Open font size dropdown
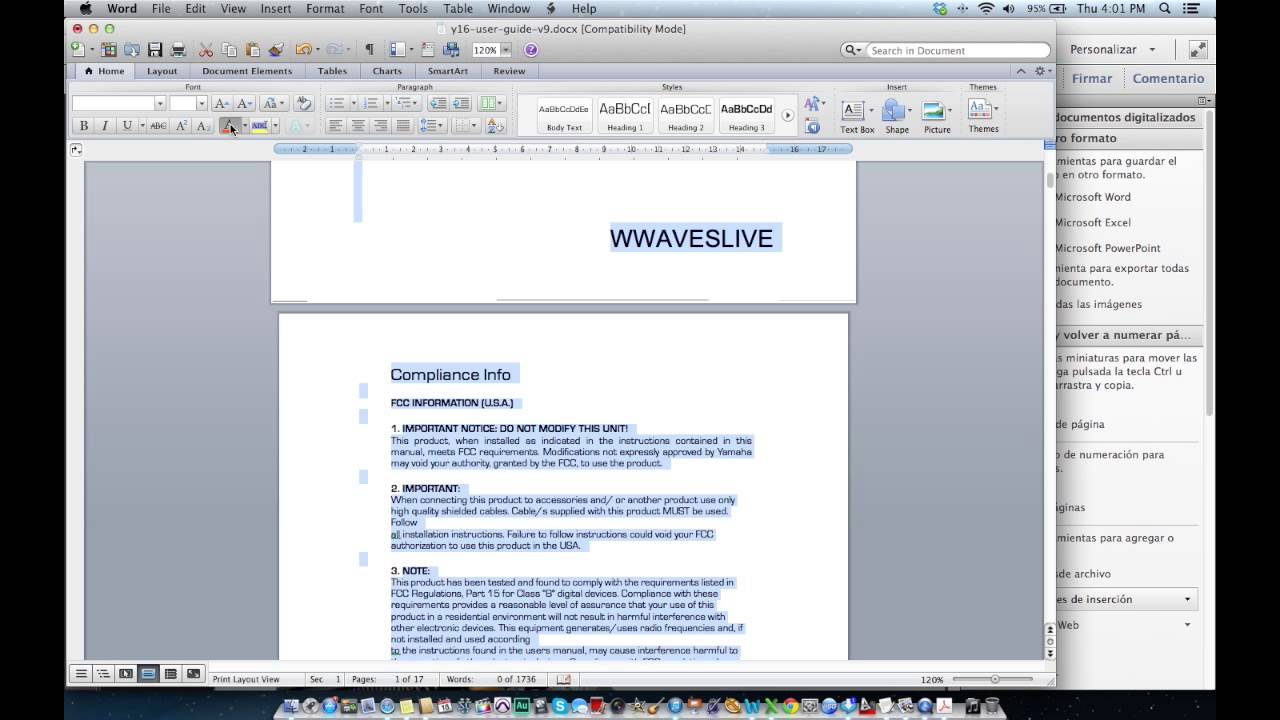Image resolution: width=1280 pixels, height=720 pixels. point(201,103)
